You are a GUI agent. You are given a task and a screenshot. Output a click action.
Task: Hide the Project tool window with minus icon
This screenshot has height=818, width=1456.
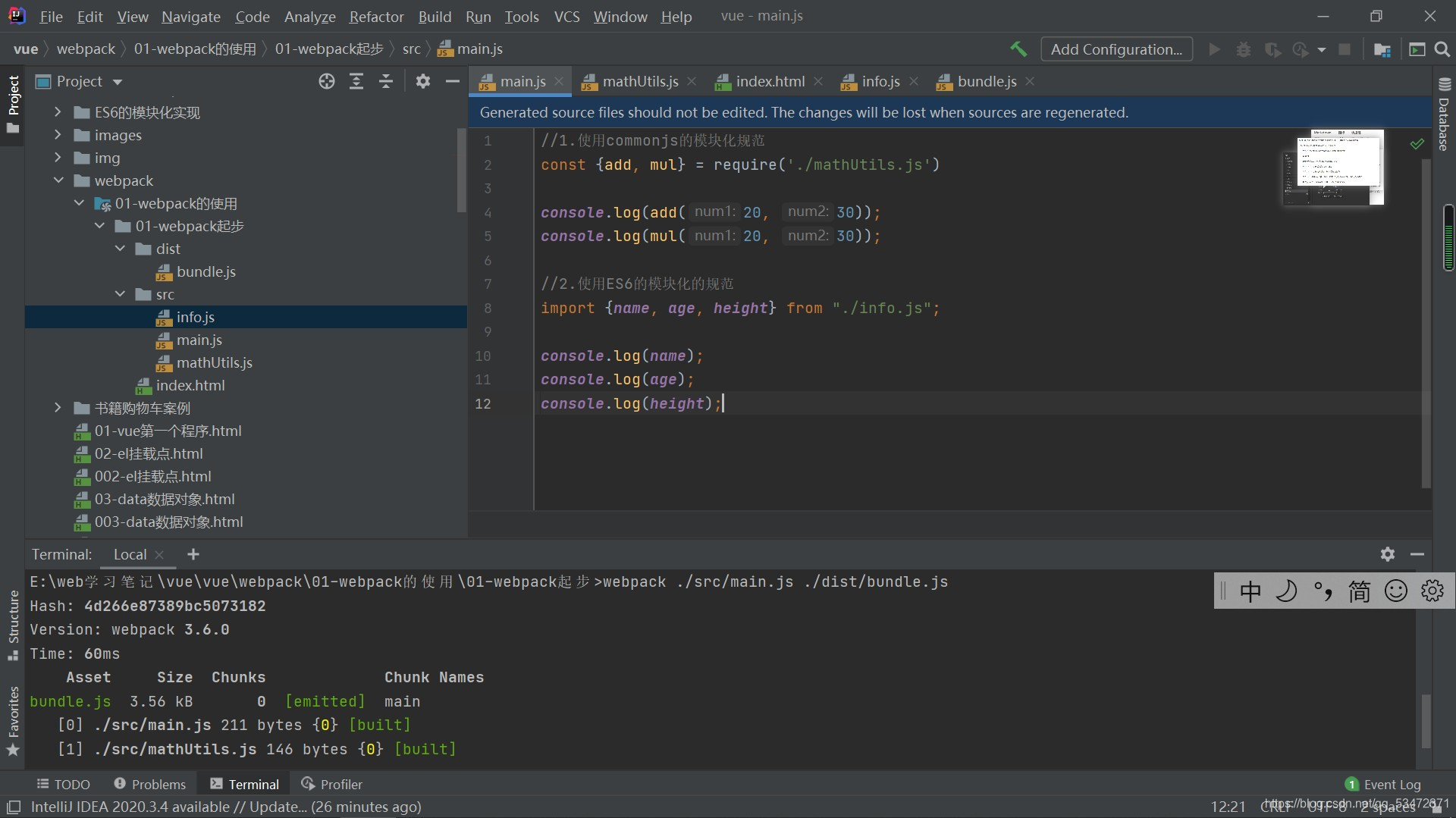point(452,81)
